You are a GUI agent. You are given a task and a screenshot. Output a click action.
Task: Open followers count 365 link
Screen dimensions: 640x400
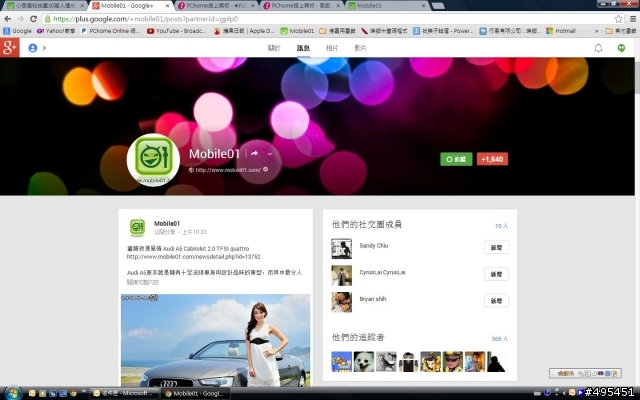pos(500,339)
